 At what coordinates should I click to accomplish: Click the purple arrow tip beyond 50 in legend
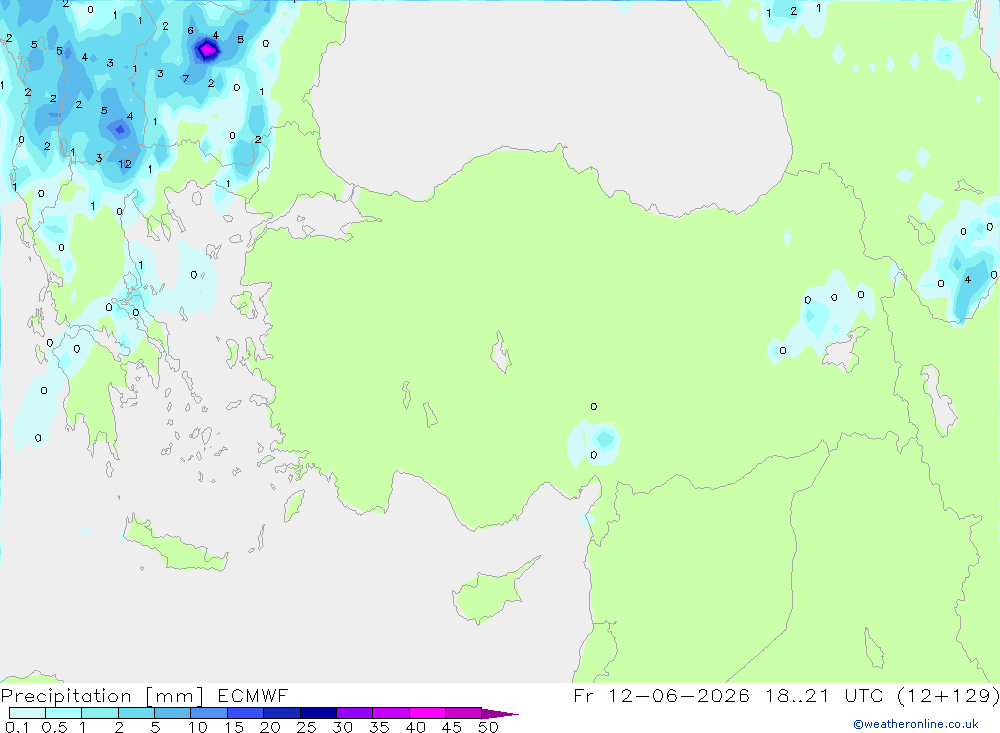[499, 714]
